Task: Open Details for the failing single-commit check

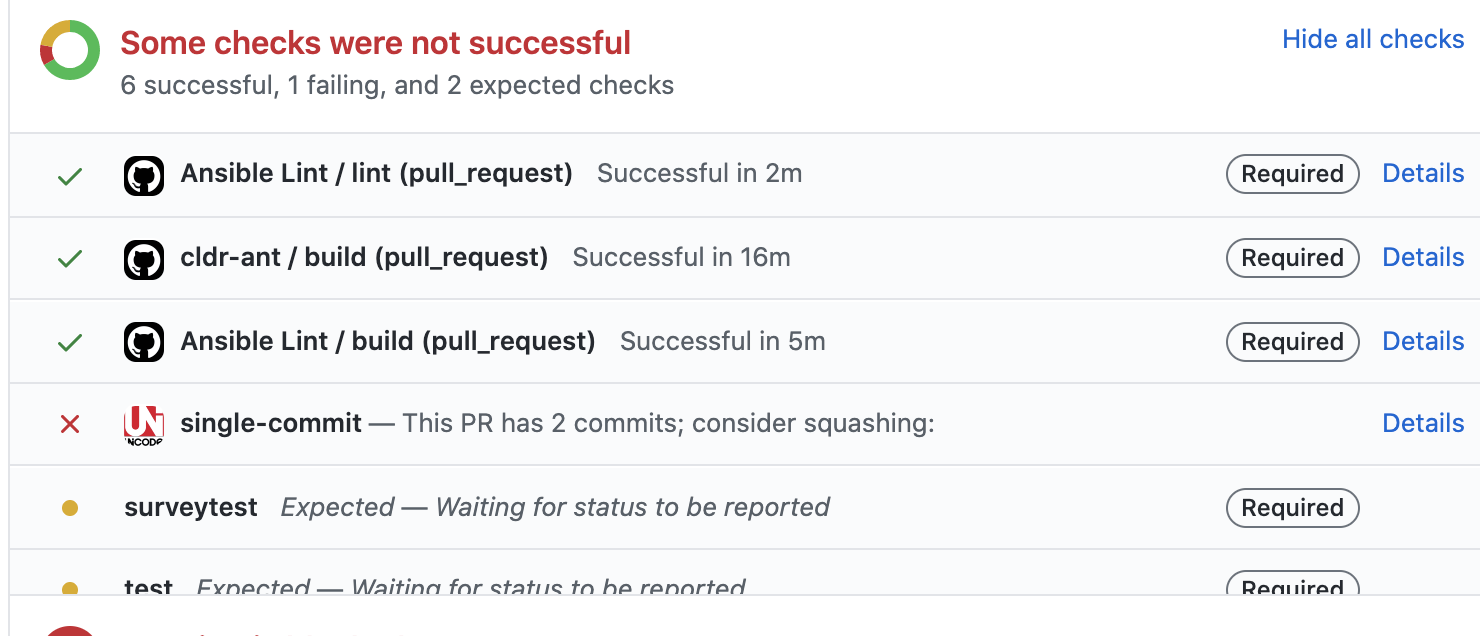Action: pyautogui.click(x=1423, y=423)
